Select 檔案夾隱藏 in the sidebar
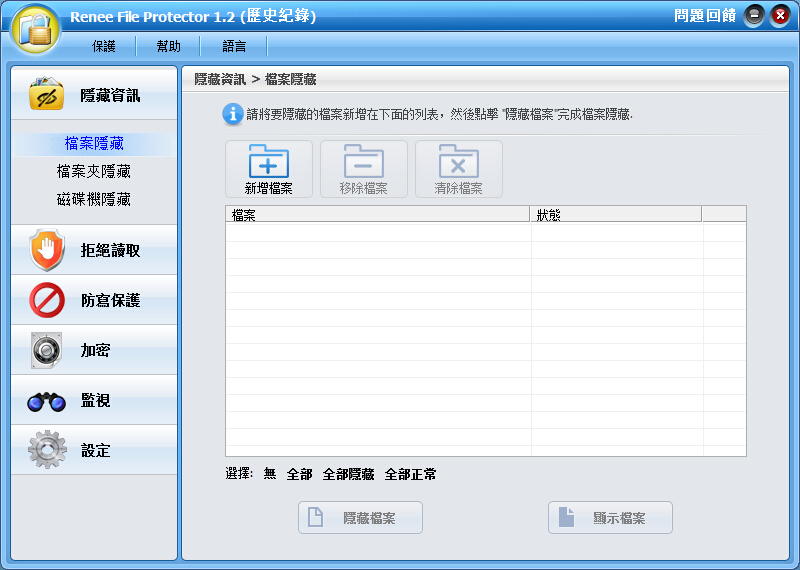 coord(94,171)
